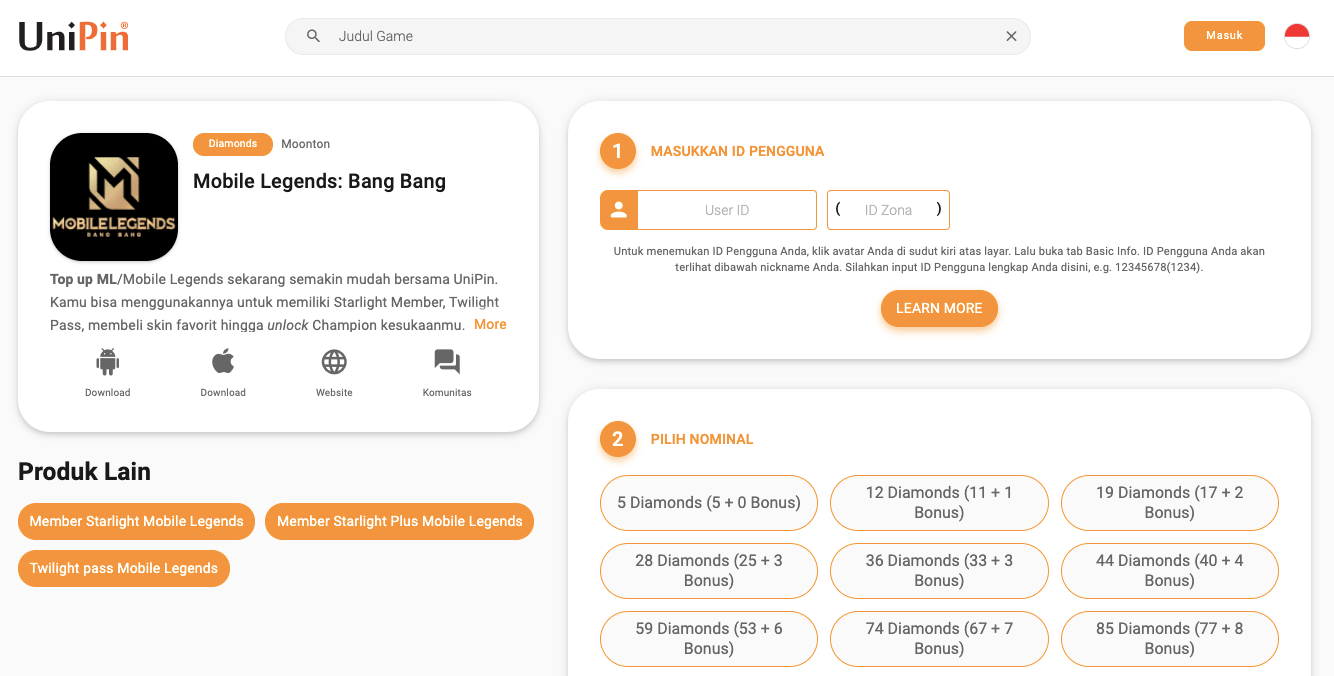
Task: Open the Indonesia flag language selector
Action: pyautogui.click(x=1296, y=36)
